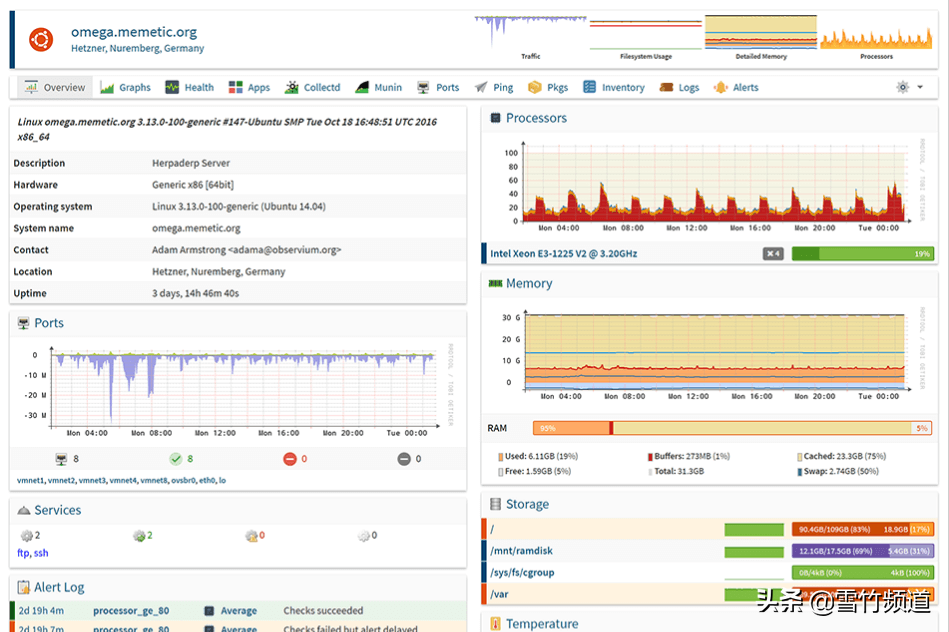The height and width of the screenshot is (632, 949).
Task: Open the Graphs tab
Action: click(x=125, y=88)
